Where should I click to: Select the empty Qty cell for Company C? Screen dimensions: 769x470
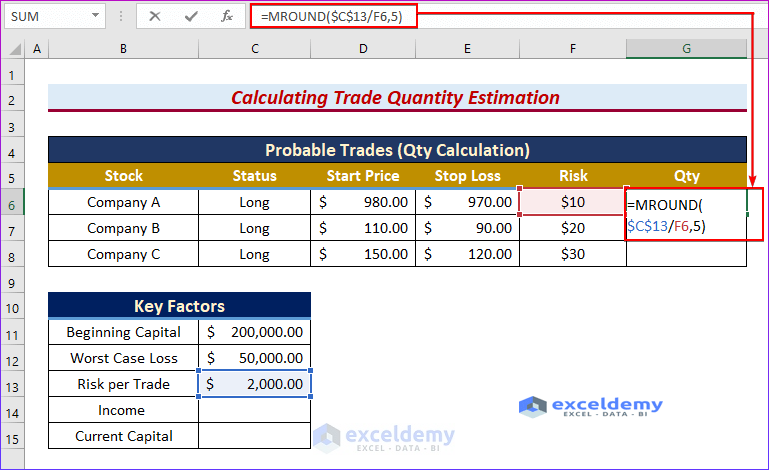click(x=686, y=254)
